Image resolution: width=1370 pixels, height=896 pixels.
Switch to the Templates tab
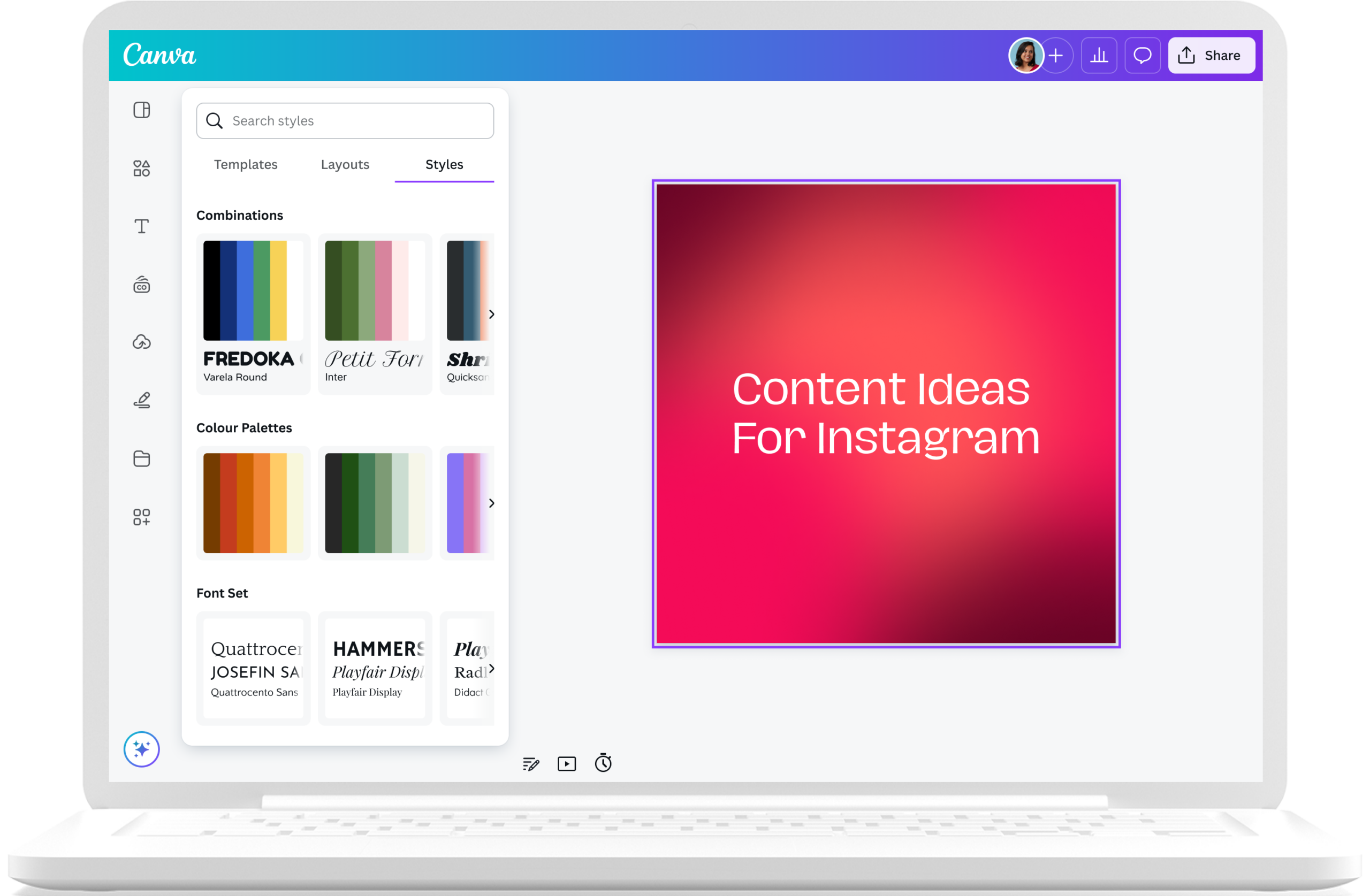coord(246,165)
